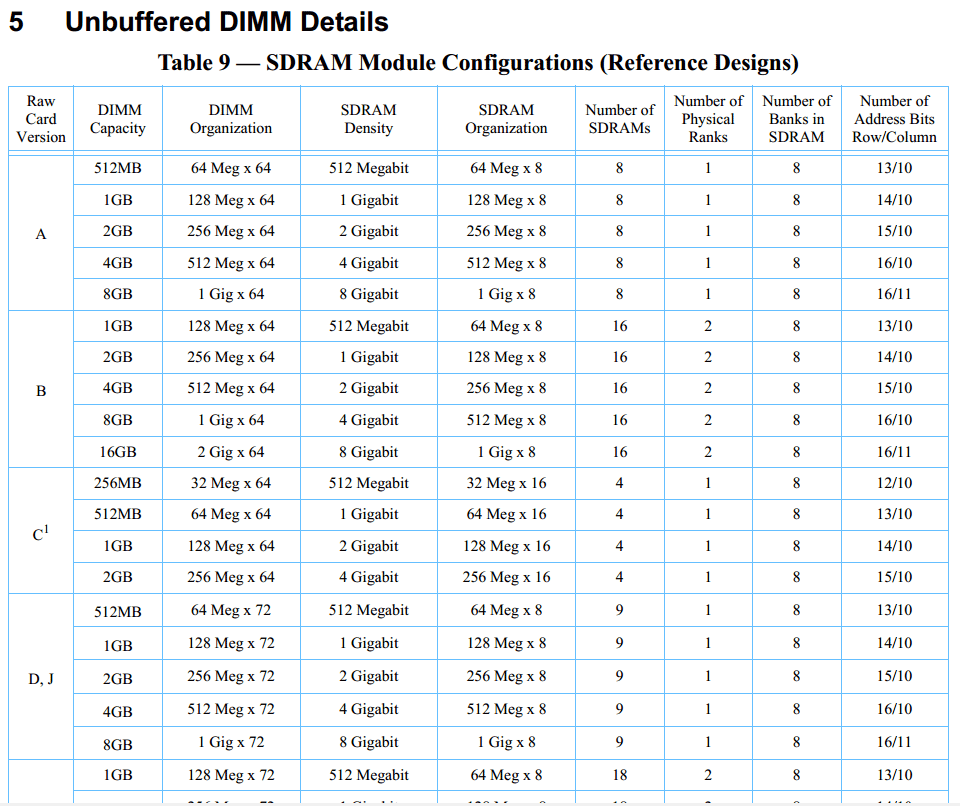Click the raw card "A" cell

click(x=41, y=234)
